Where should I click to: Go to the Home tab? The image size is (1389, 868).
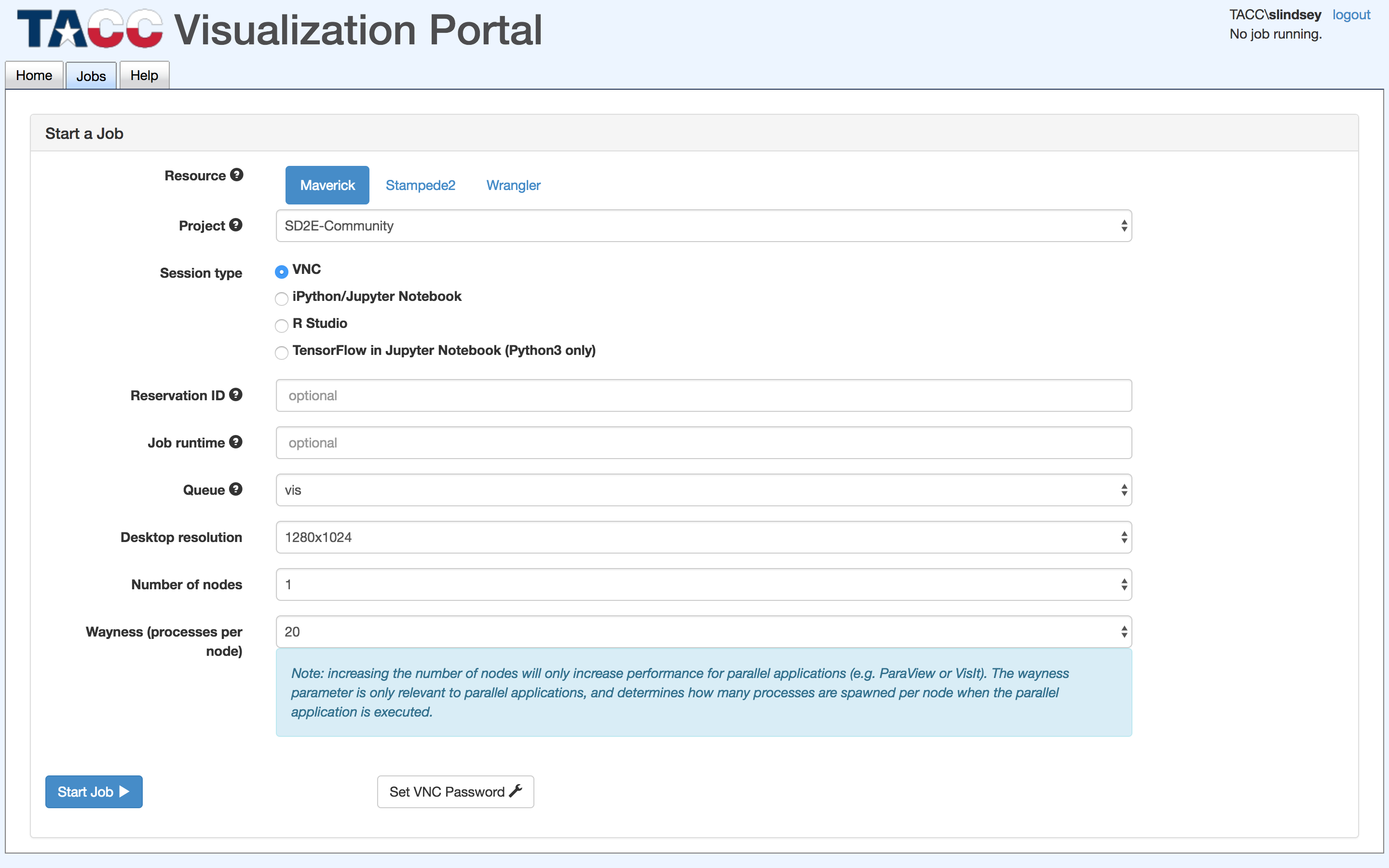pyautogui.click(x=34, y=75)
